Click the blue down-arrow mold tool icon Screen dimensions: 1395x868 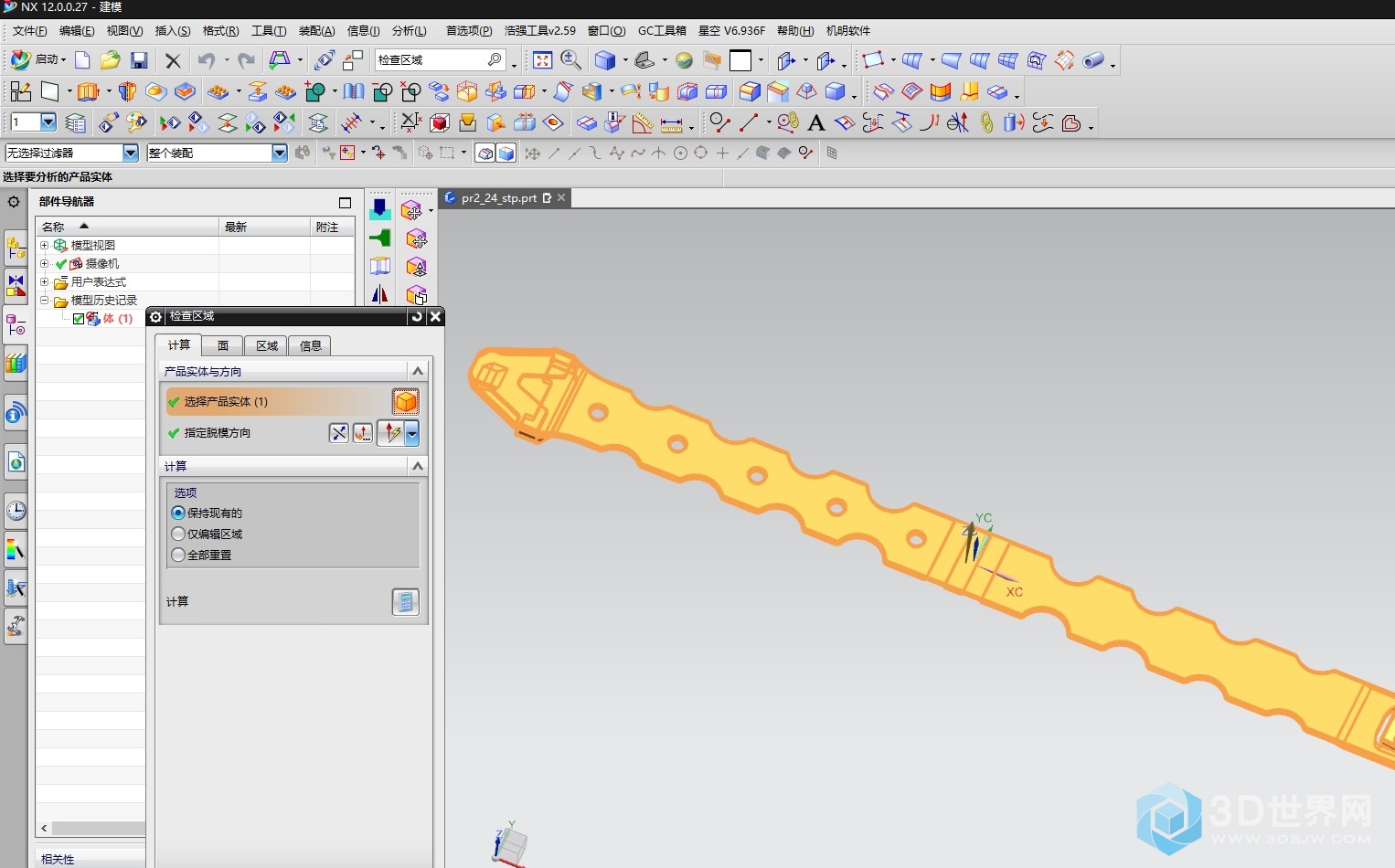pyautogui.click(x=380, y=210)
